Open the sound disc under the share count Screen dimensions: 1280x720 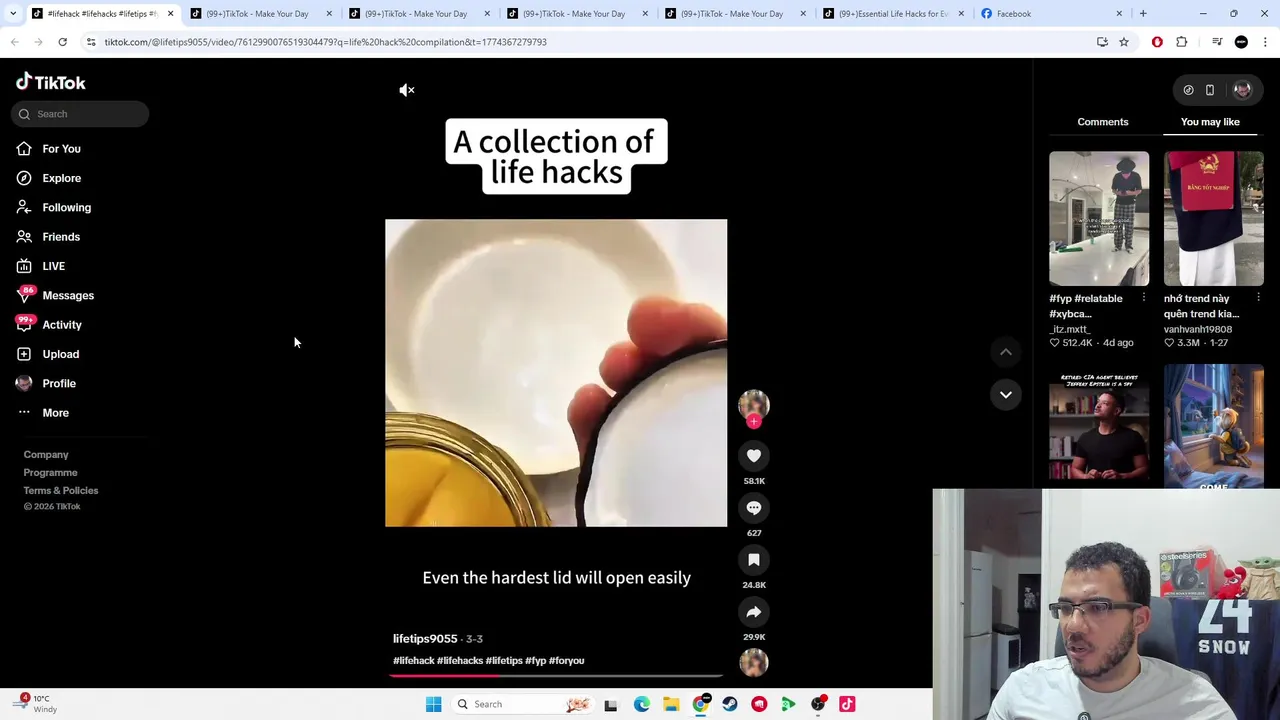(754, 662)
